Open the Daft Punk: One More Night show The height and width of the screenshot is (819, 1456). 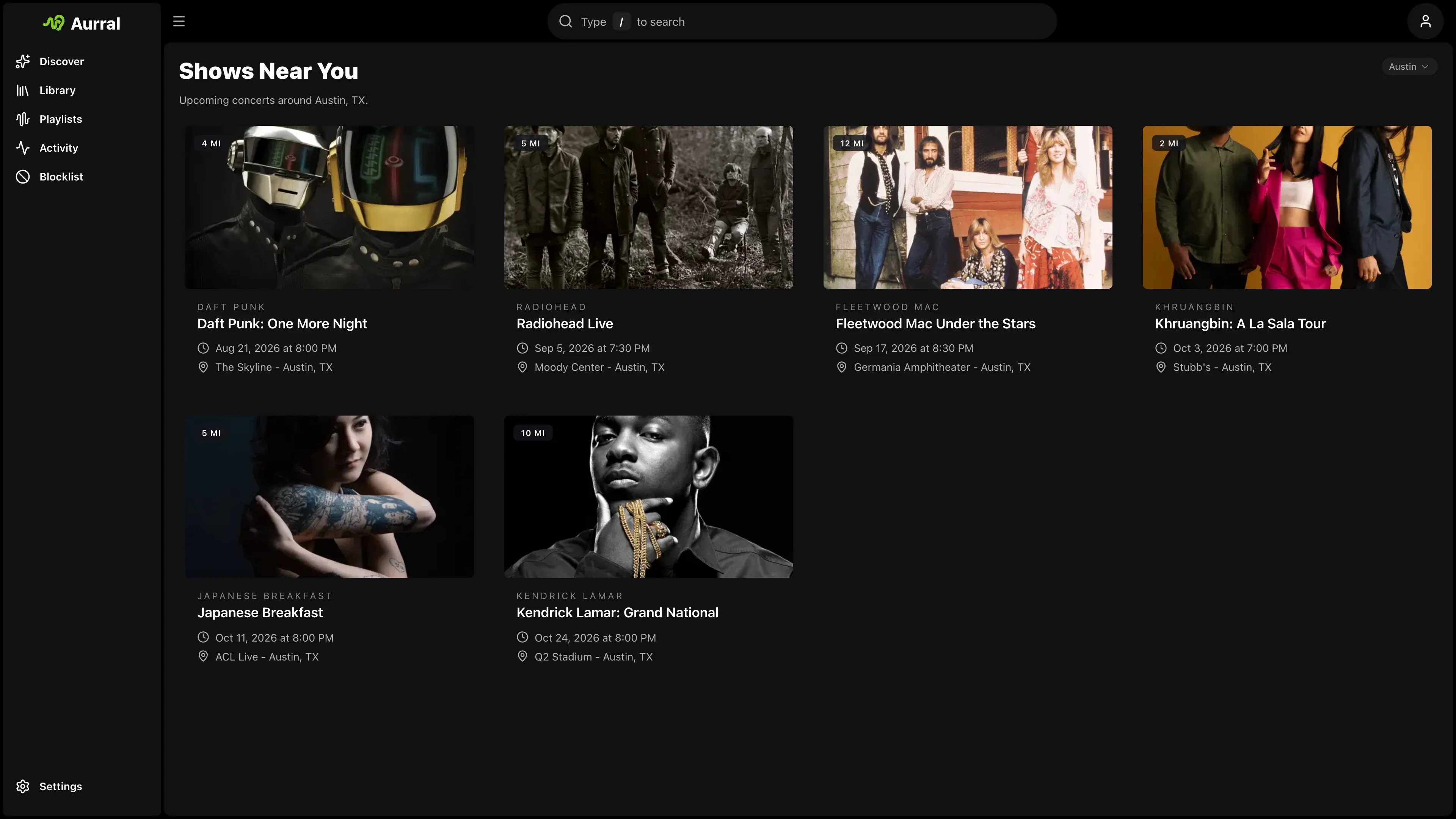pos(282,324)
